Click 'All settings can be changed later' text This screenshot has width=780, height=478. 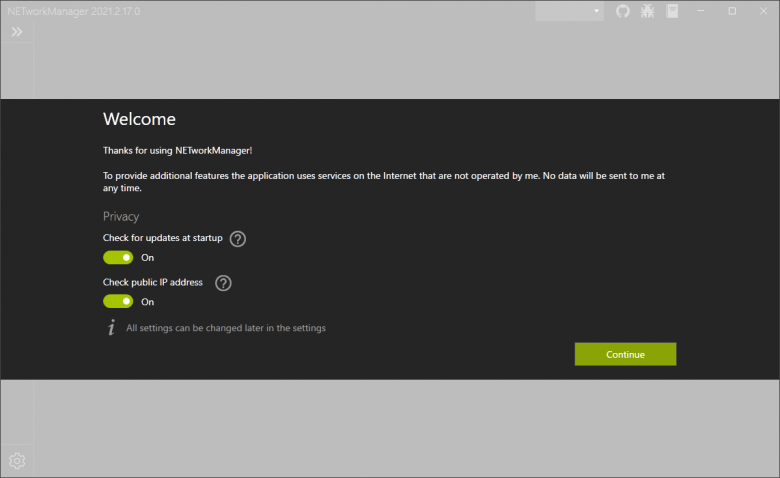(226, 328)
